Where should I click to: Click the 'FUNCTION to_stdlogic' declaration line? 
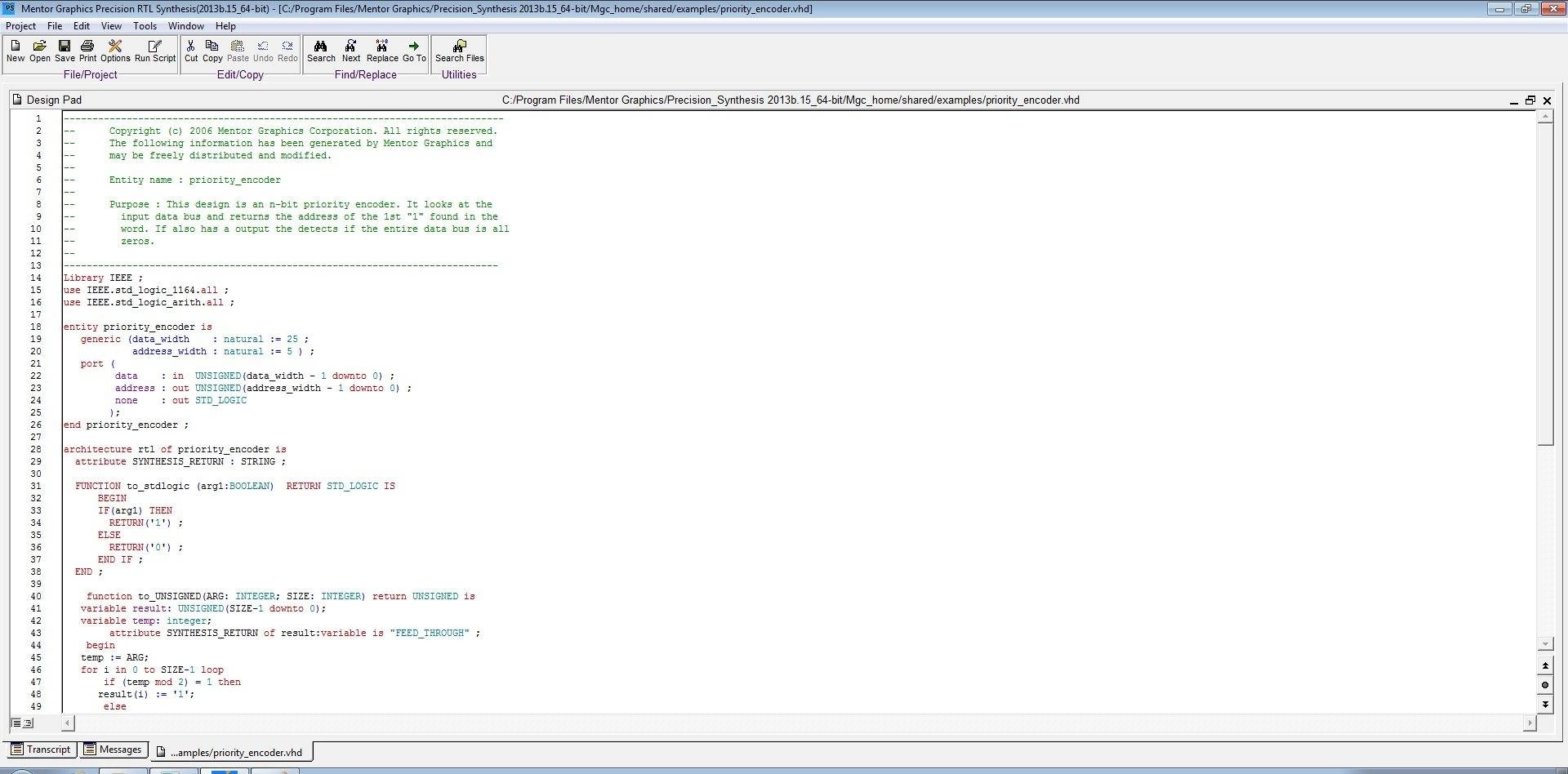(x=235, y=486)
